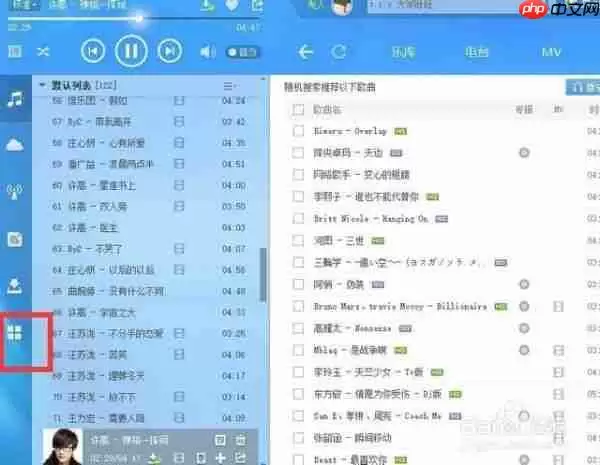Select playlist song 66 许嵩 - 宇宙之大
Image resolution: width=600 pixels, height=465 pixels.
pos(149,313)
